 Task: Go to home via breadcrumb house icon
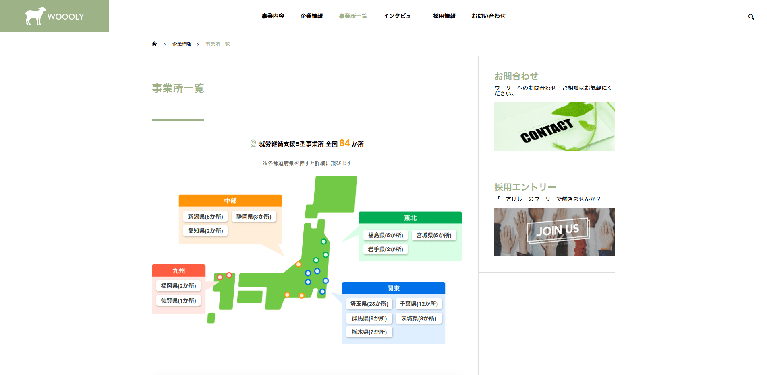pos(155,44)
